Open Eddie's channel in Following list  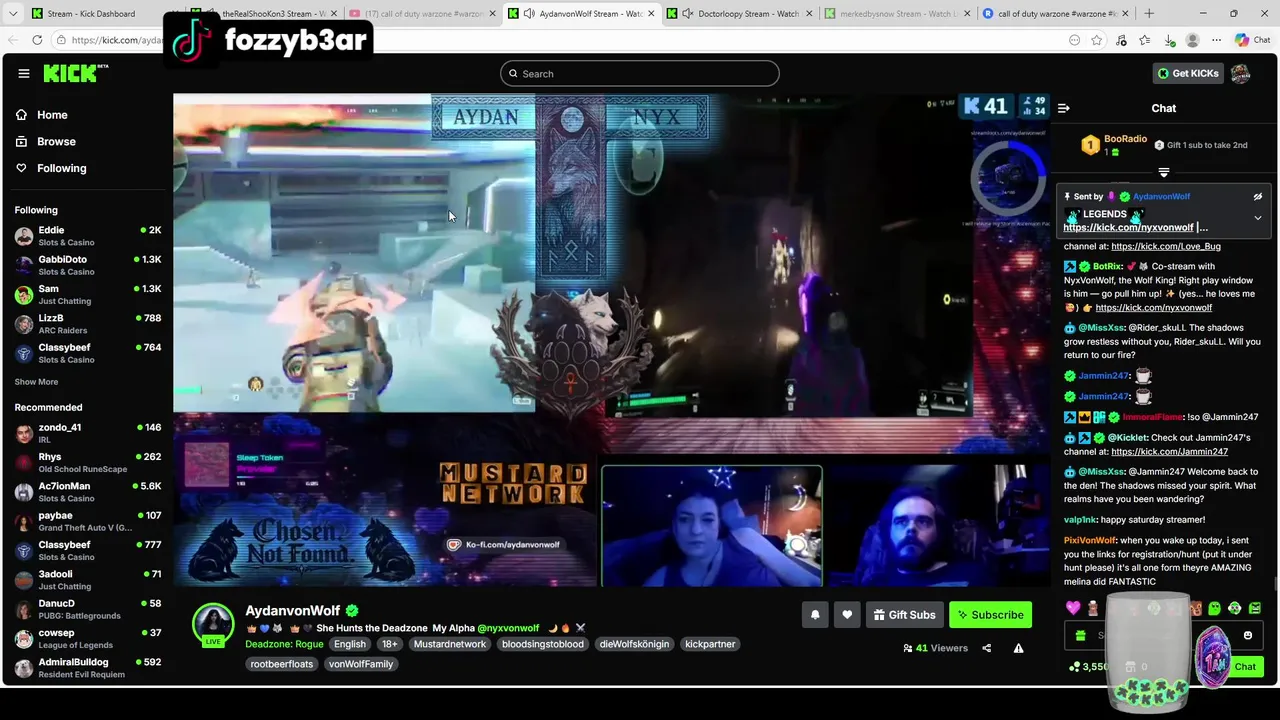point(88,236)
